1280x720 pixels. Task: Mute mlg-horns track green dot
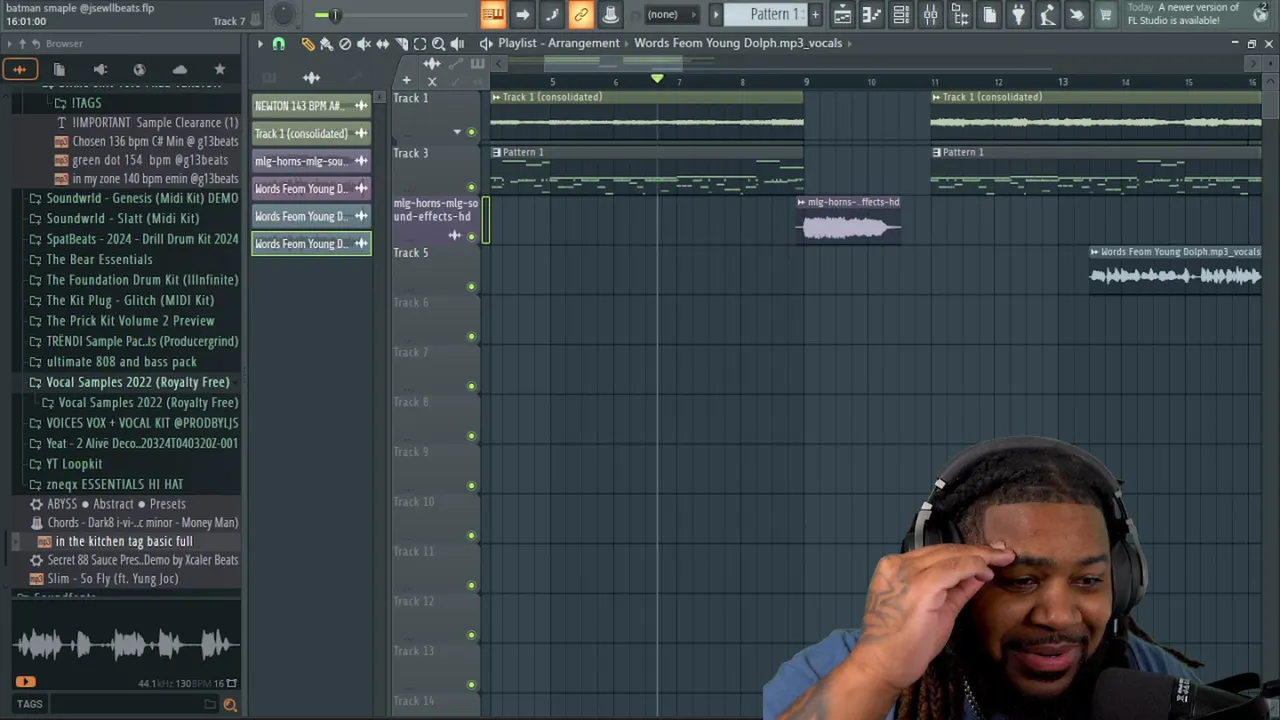[x=472, y=237]
